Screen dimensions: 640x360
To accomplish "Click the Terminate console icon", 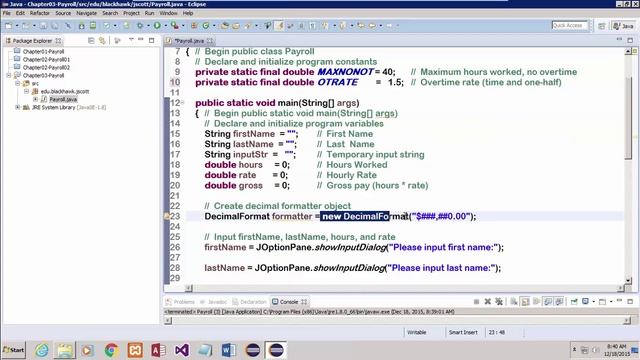I will 476,302.
